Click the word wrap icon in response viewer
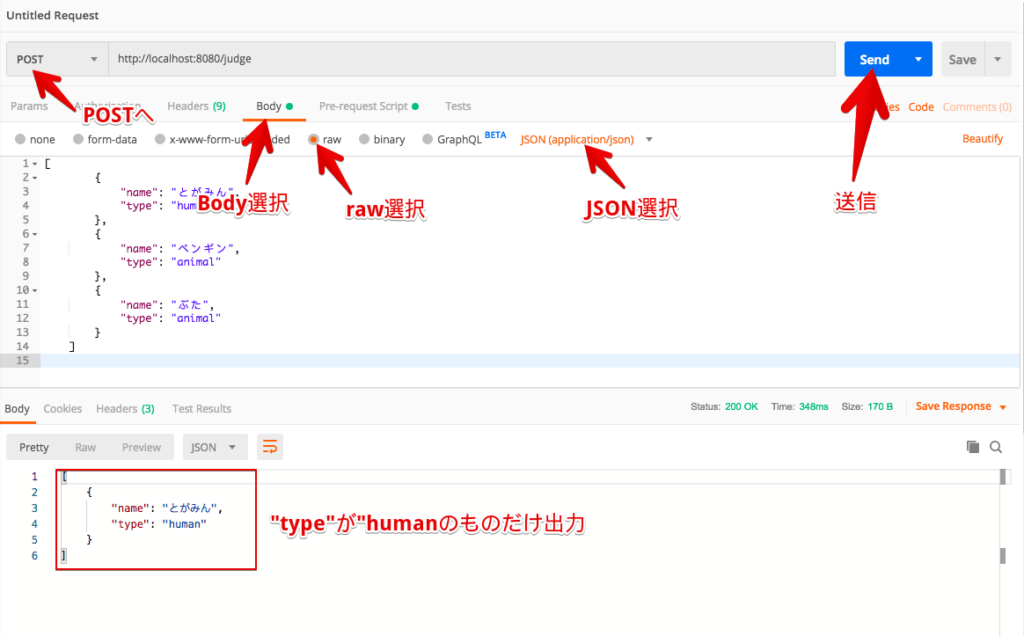This screenshot has height=636, width=1024. [x=268, y=447]
